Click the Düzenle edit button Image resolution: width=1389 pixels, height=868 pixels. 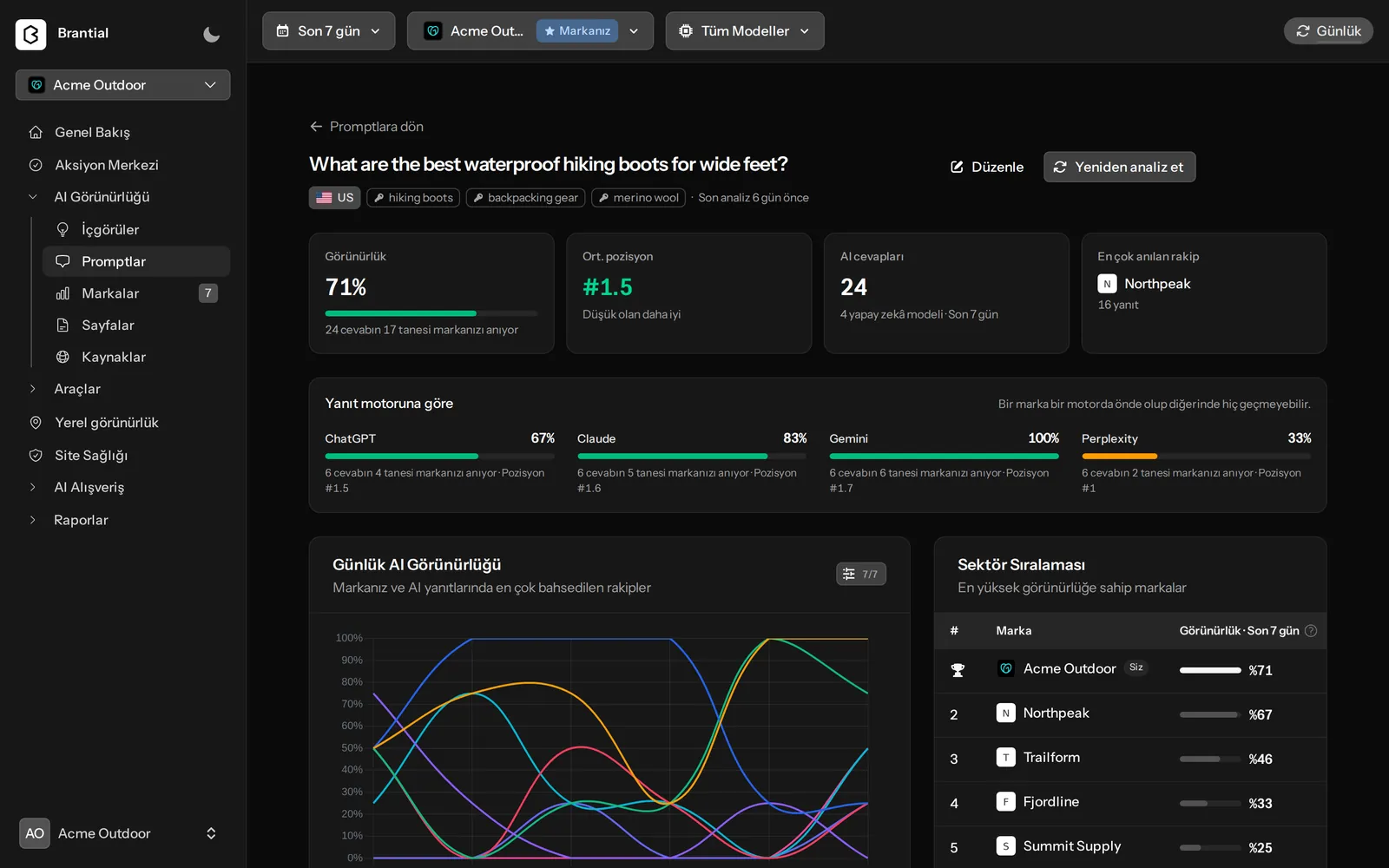pyautogui.click(x=987, y=167)
